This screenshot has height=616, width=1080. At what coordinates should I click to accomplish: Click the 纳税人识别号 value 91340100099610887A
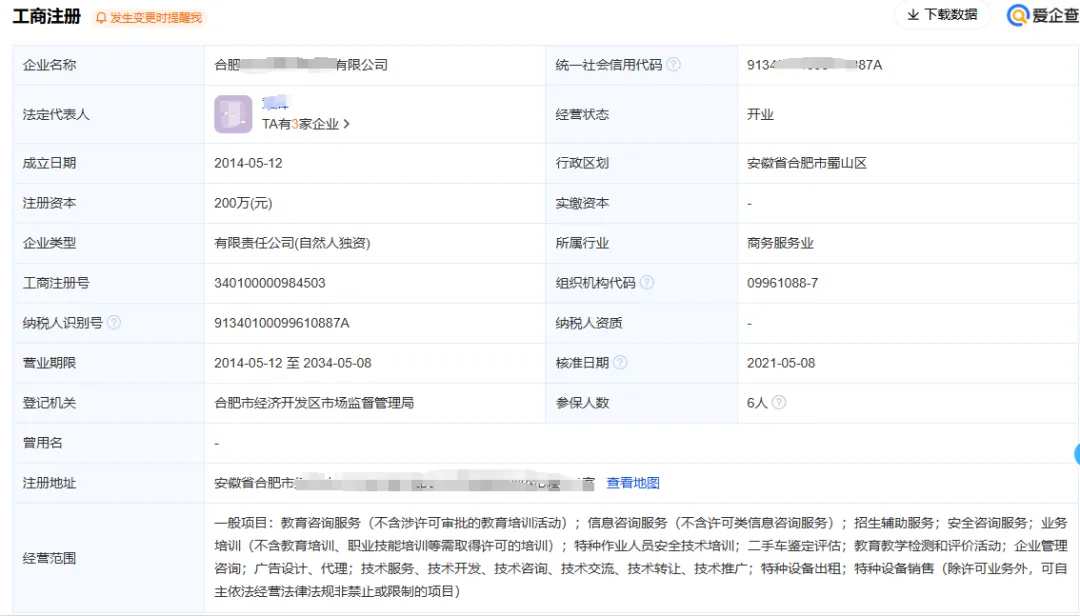pyautogui.click(x=282, y=323)
